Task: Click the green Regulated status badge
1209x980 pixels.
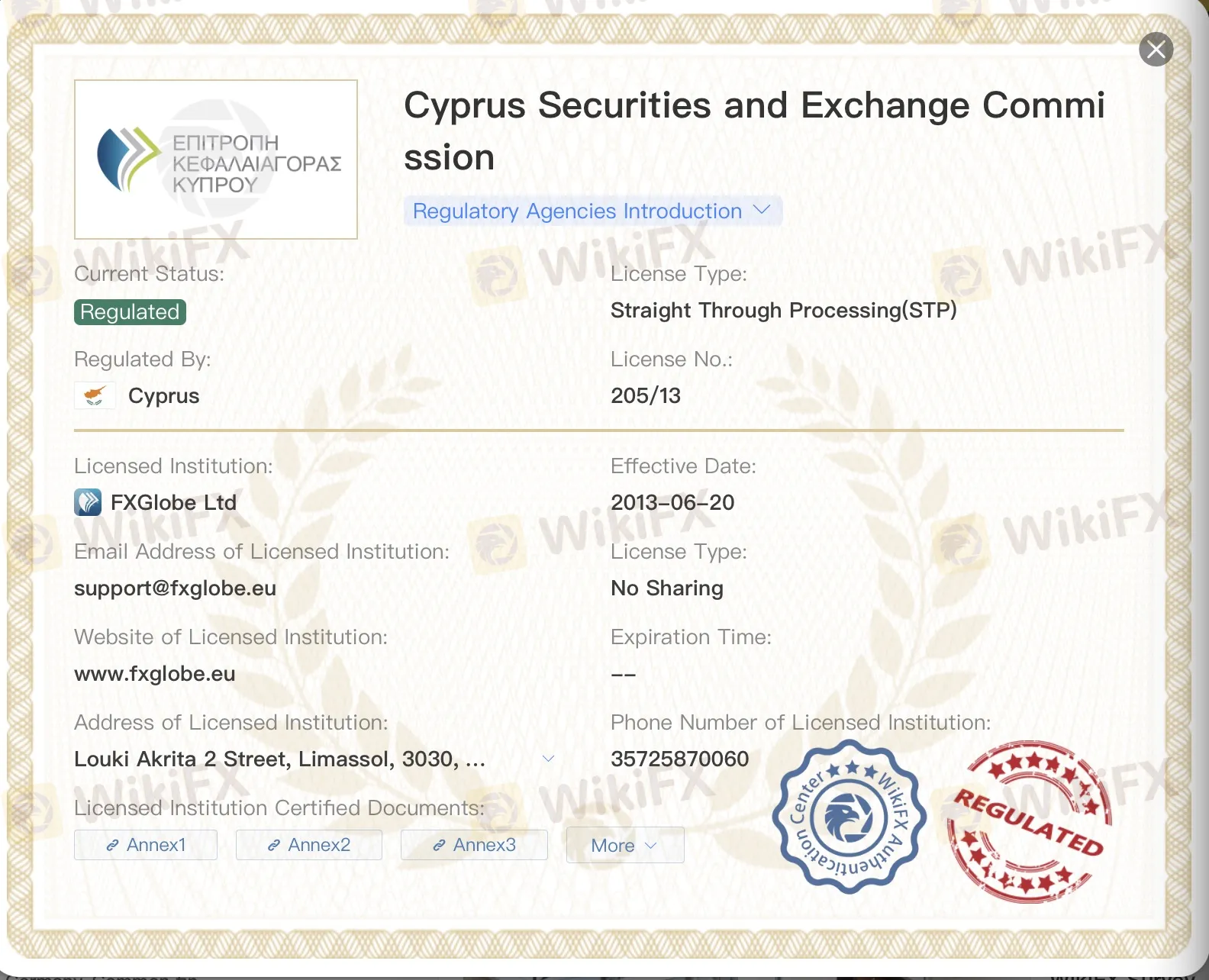Action: pos(130,311)
